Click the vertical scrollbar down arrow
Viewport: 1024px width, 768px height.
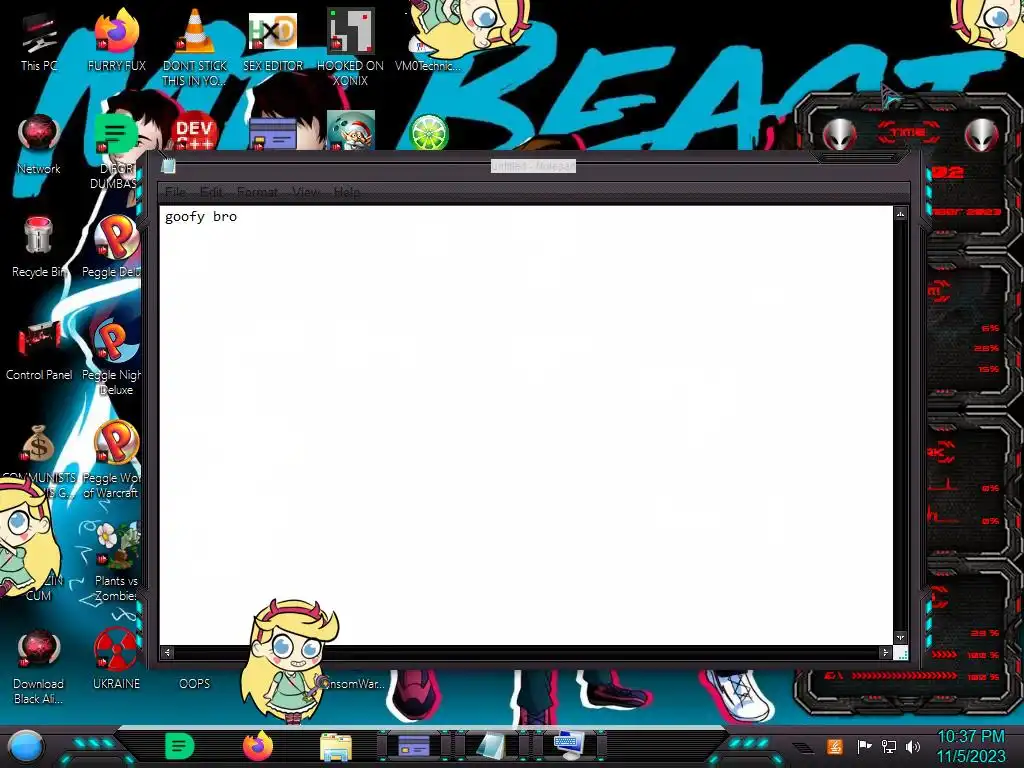(901, 637)
